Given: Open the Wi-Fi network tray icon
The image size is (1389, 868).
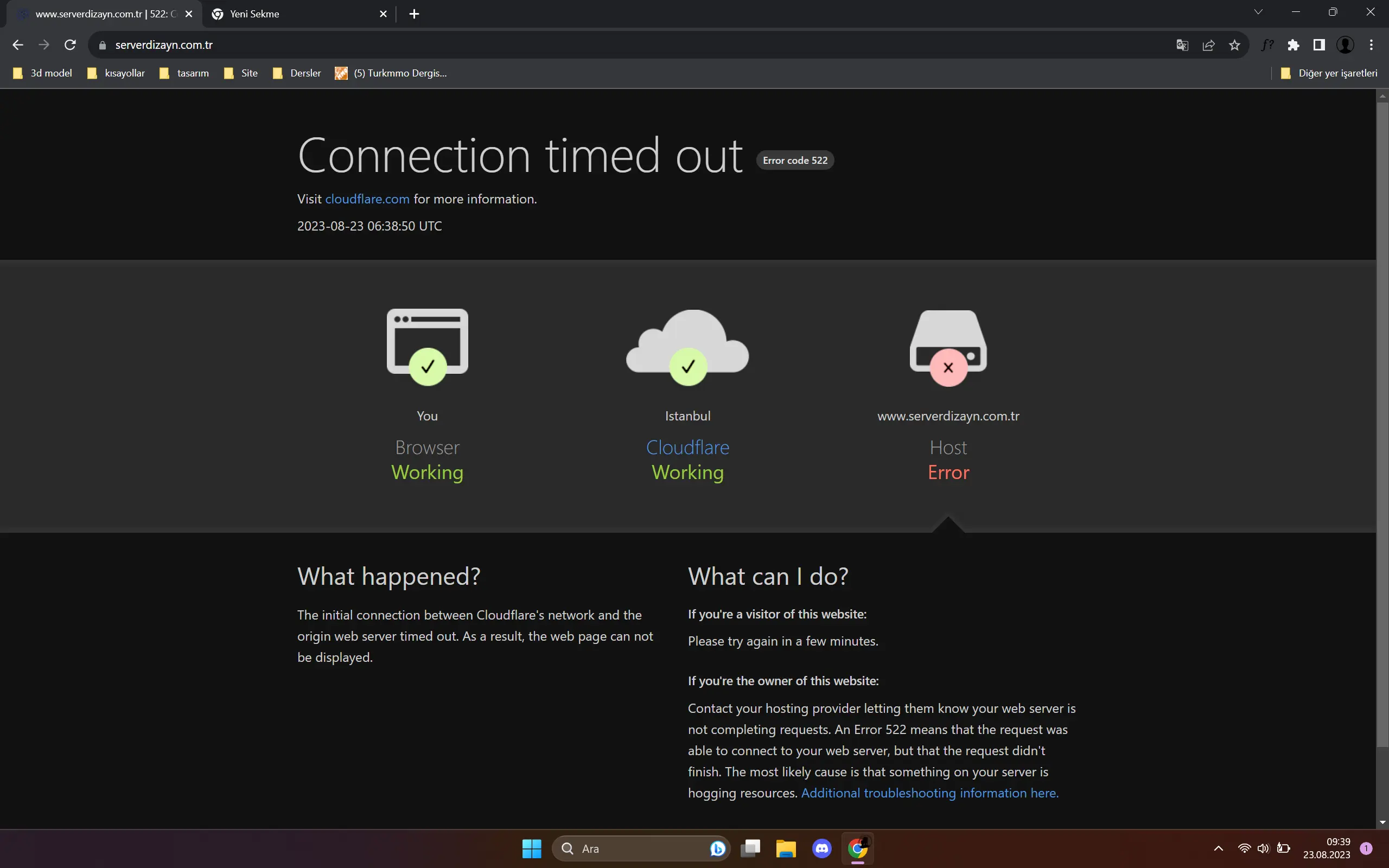Looking at the screenshot, I should coord(1244,848).
